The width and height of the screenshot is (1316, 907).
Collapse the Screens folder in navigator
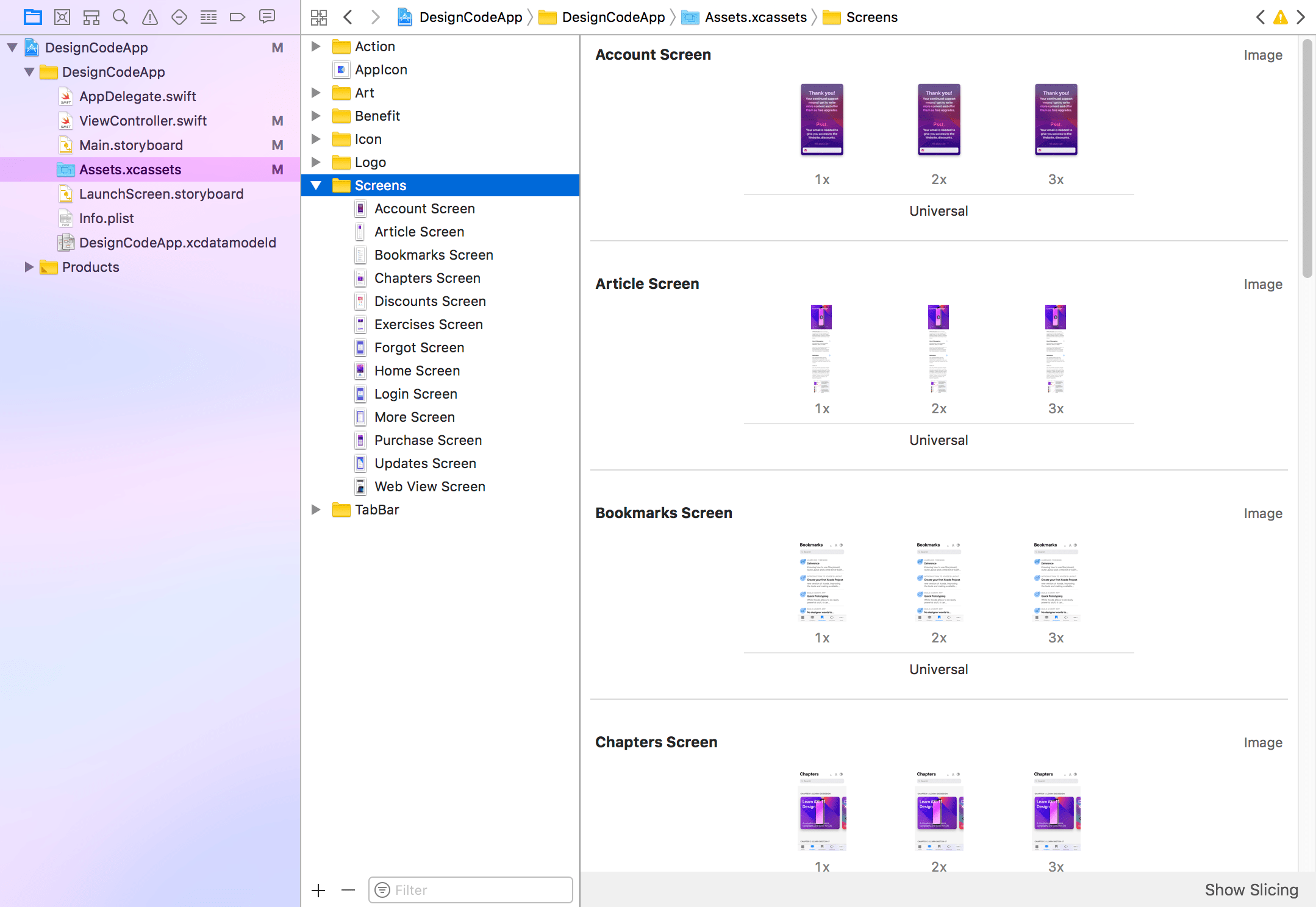point(317,185)
